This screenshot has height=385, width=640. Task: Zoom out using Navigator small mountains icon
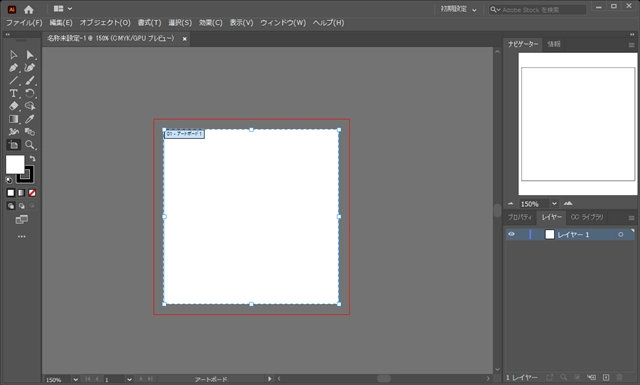pyautogui.click(x=511, y=203)
